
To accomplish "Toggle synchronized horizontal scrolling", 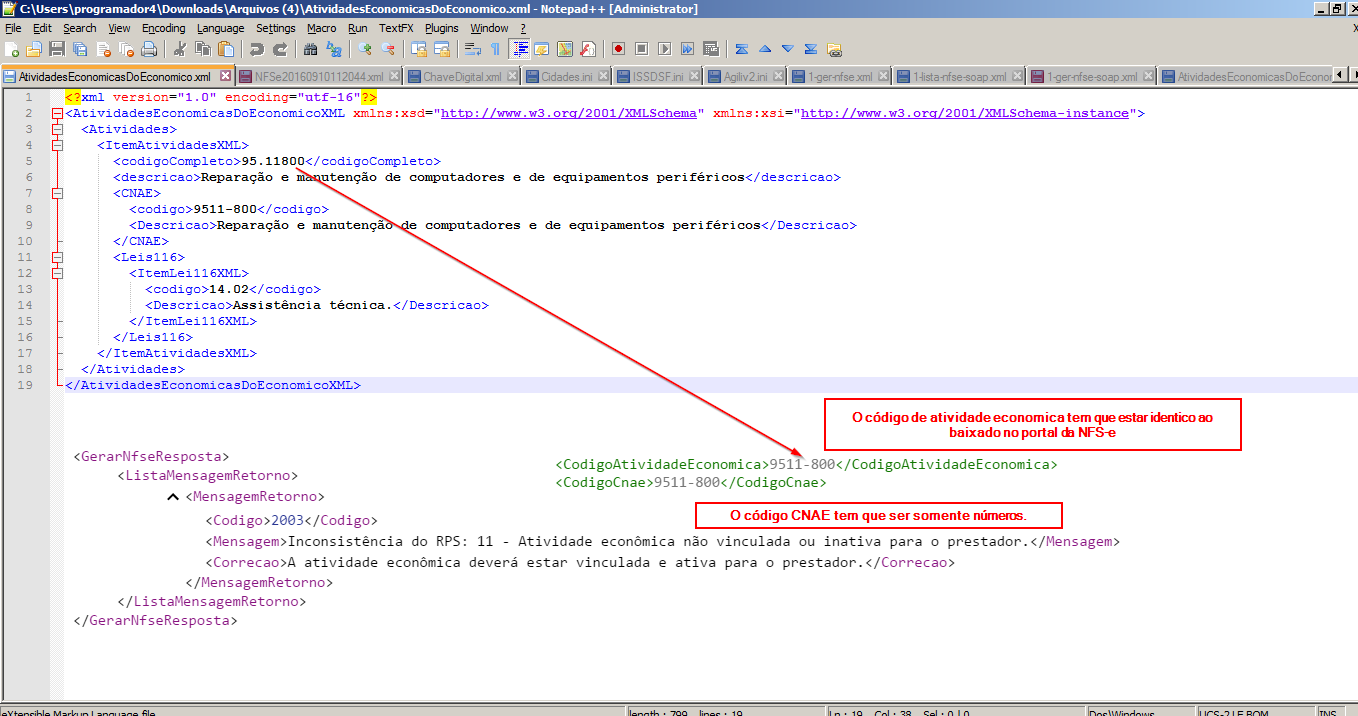I will pos(442,49).
